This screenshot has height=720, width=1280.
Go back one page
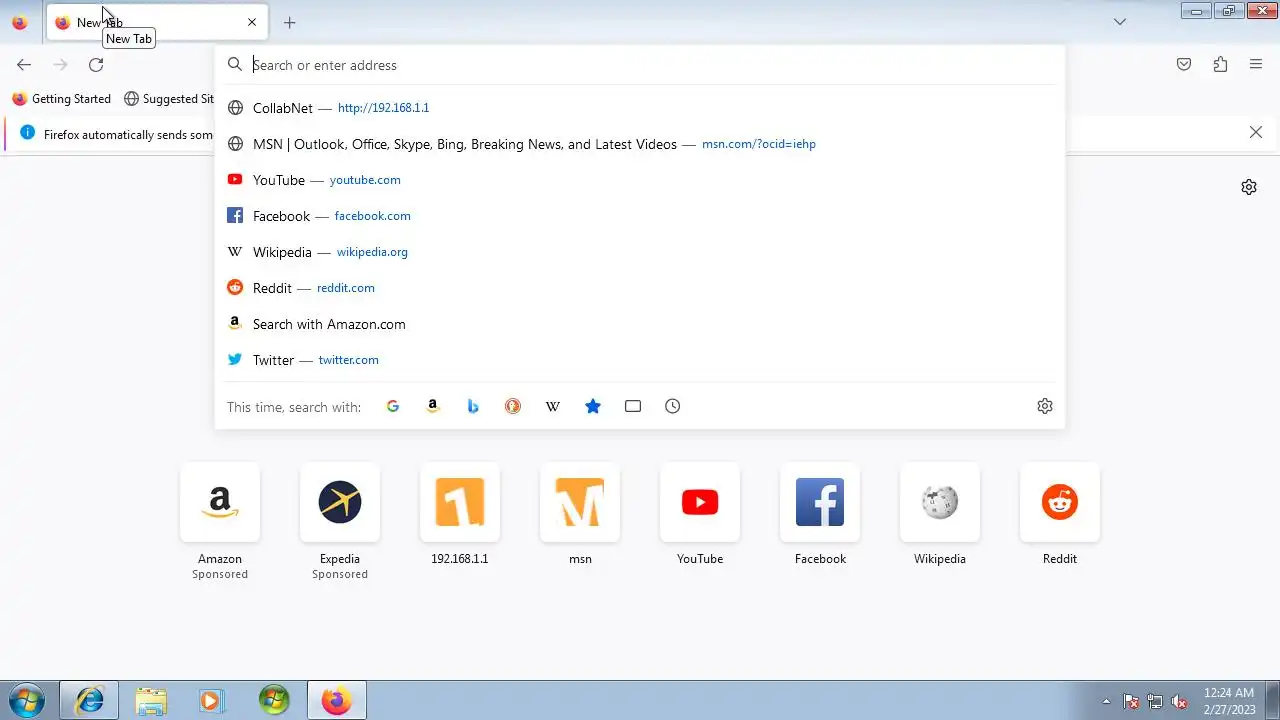(24, 65)
